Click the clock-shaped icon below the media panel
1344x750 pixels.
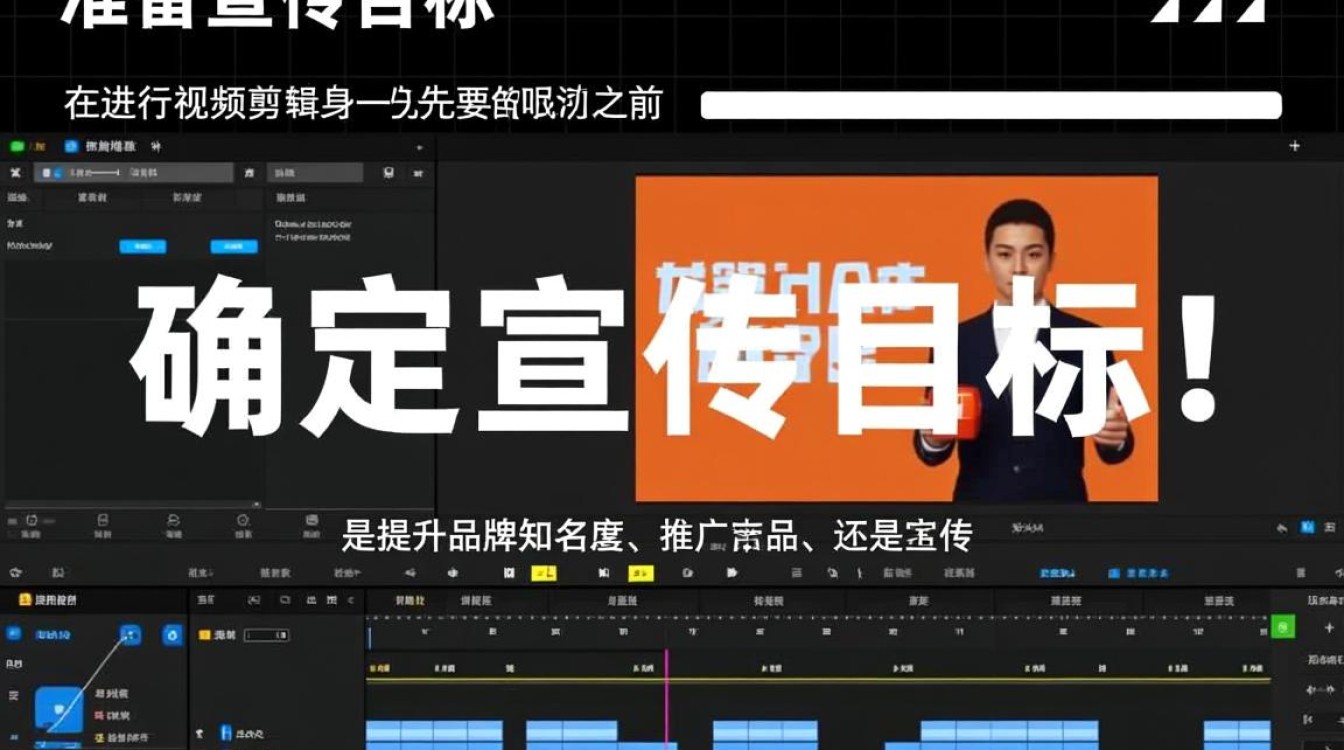coord(243,521)
